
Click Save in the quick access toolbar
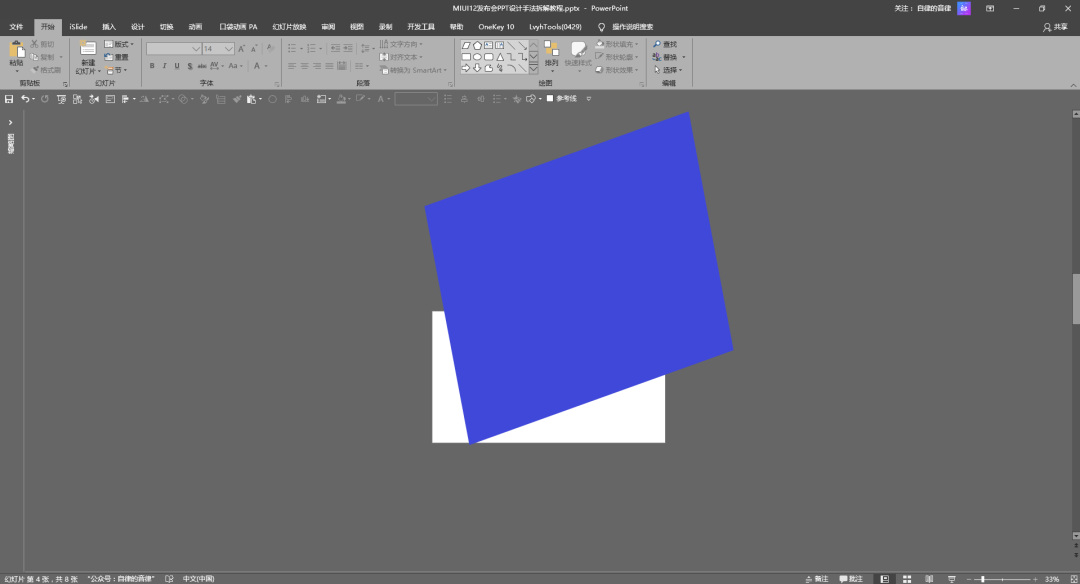pyautogui.click(x=9, y=99)
